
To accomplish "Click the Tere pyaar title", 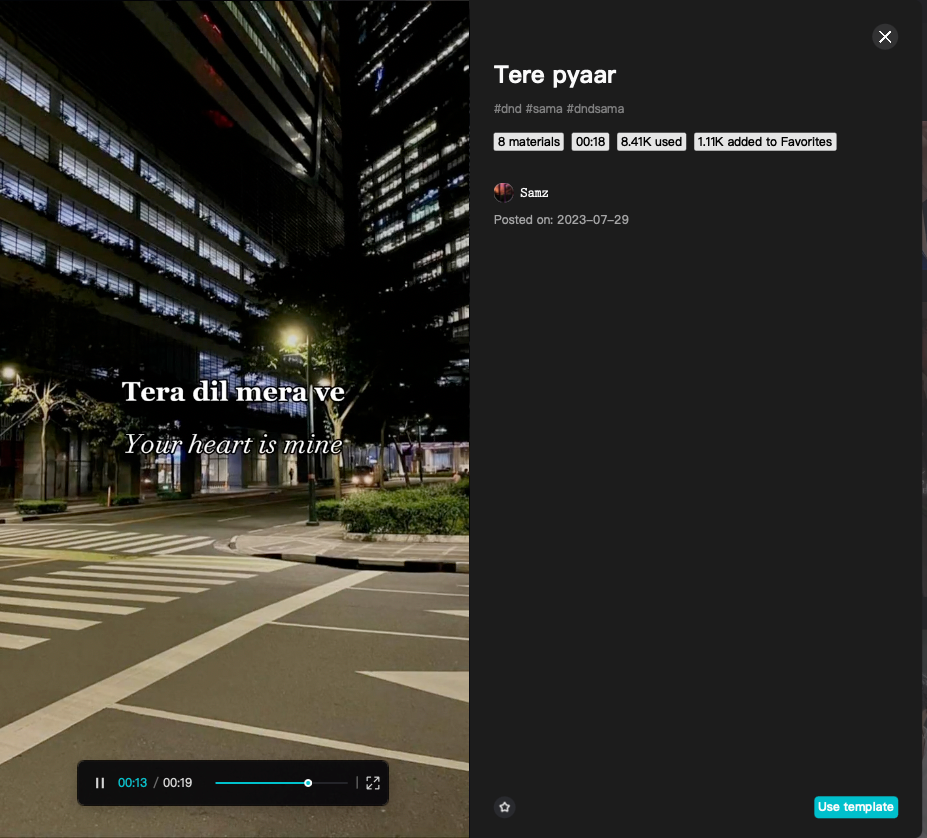I will click(555, 76).
